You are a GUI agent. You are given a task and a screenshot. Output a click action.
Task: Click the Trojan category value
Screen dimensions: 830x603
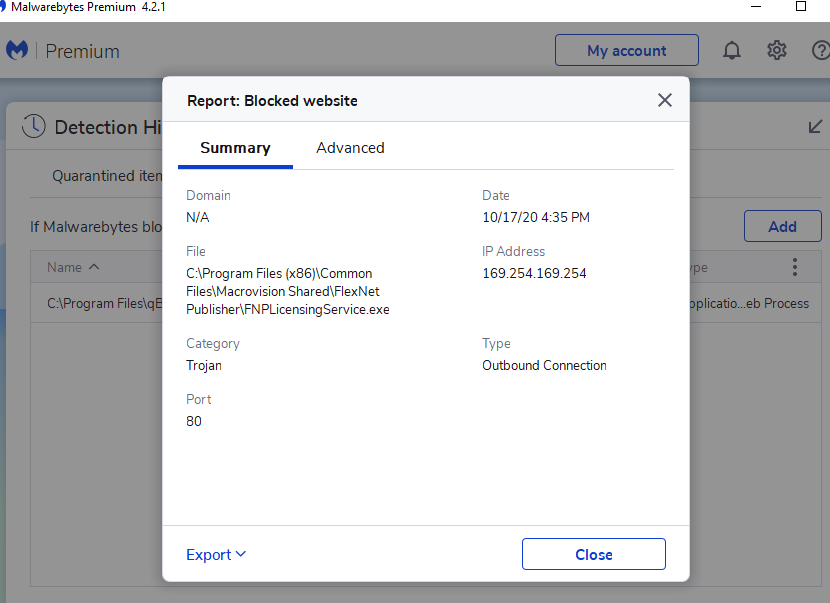coord(204,365)
